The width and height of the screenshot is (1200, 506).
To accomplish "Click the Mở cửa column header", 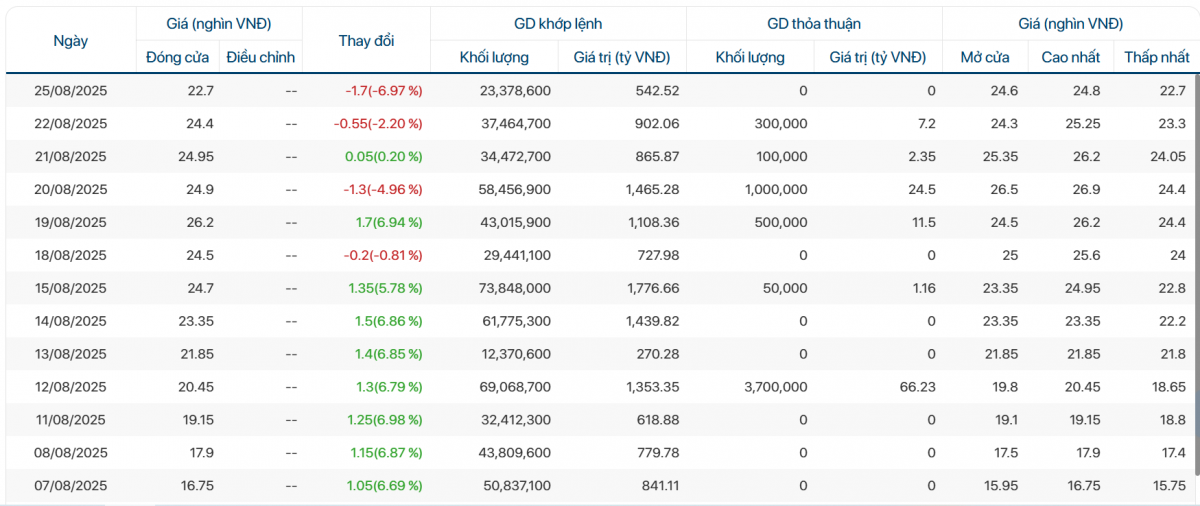I will pos(984,57).
